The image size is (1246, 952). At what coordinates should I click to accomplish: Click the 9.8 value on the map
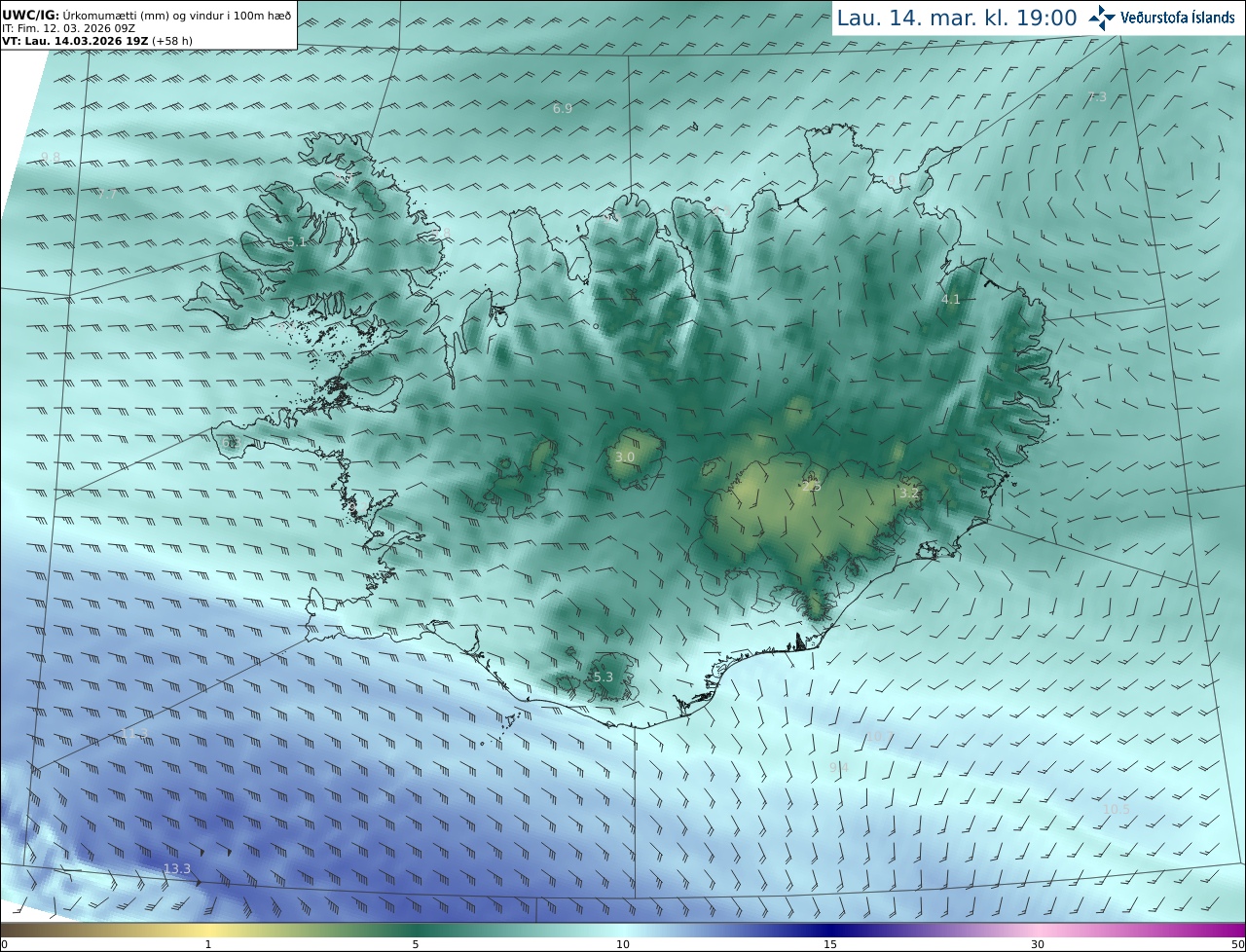tap(51, 158)
